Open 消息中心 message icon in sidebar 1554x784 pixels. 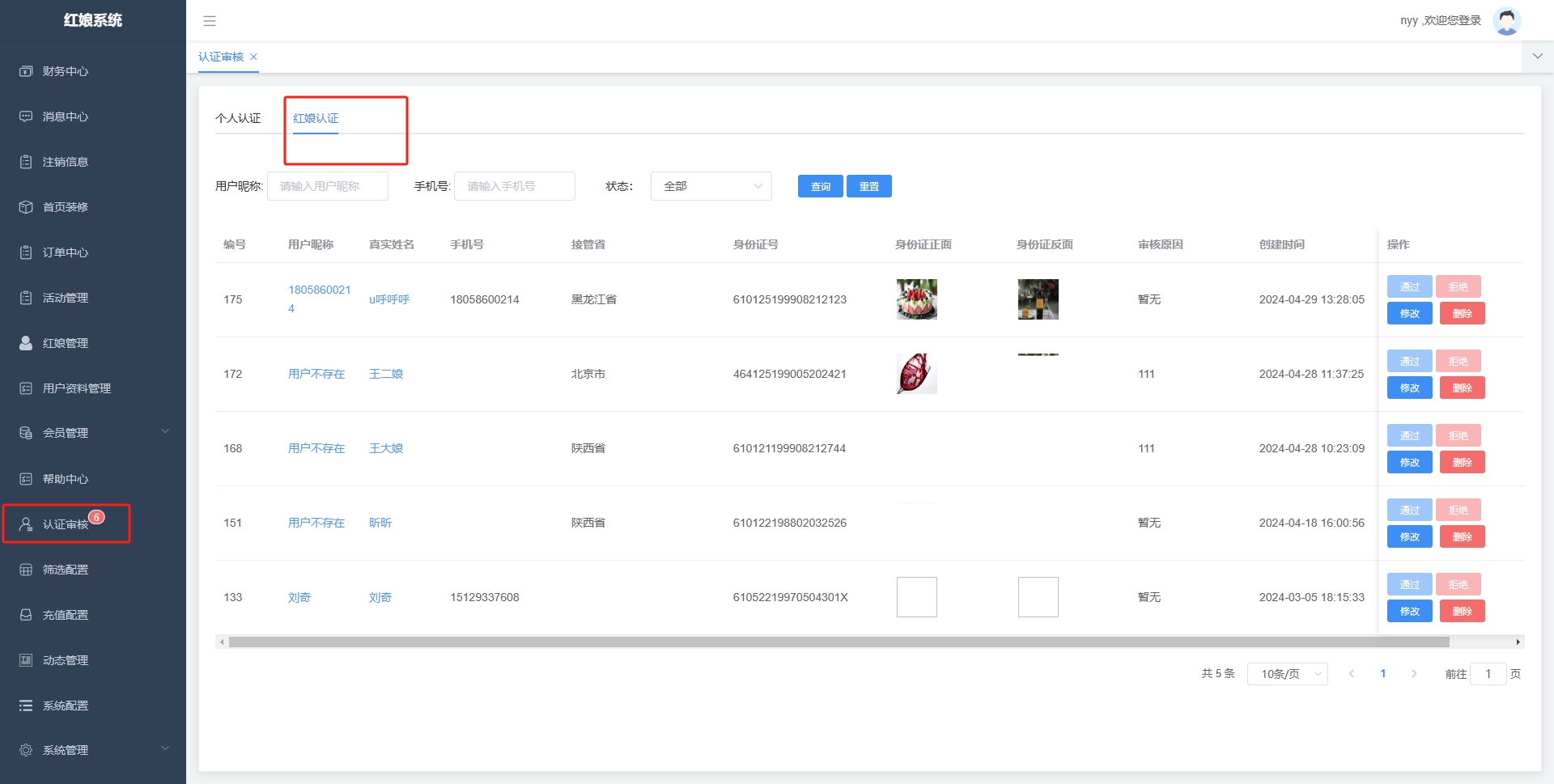(26, 117)
